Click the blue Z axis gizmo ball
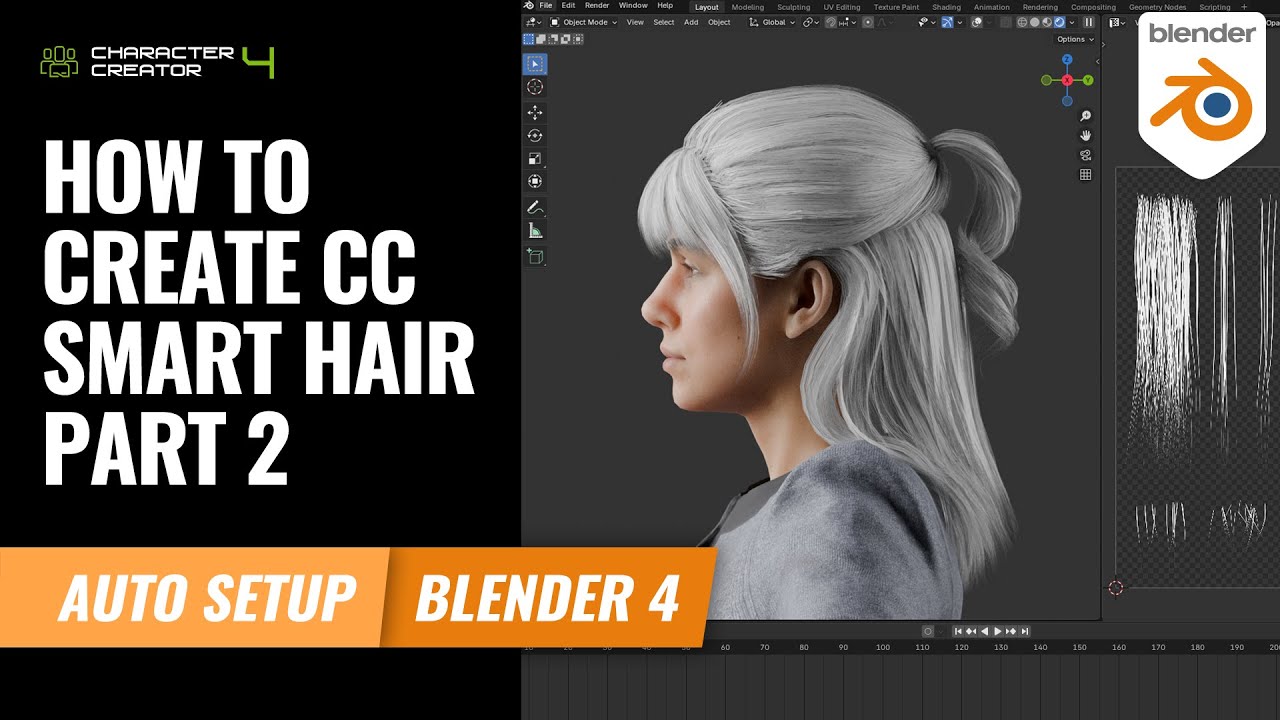The width and height of the screenshot is (1280, 720). coord(1067,60)
